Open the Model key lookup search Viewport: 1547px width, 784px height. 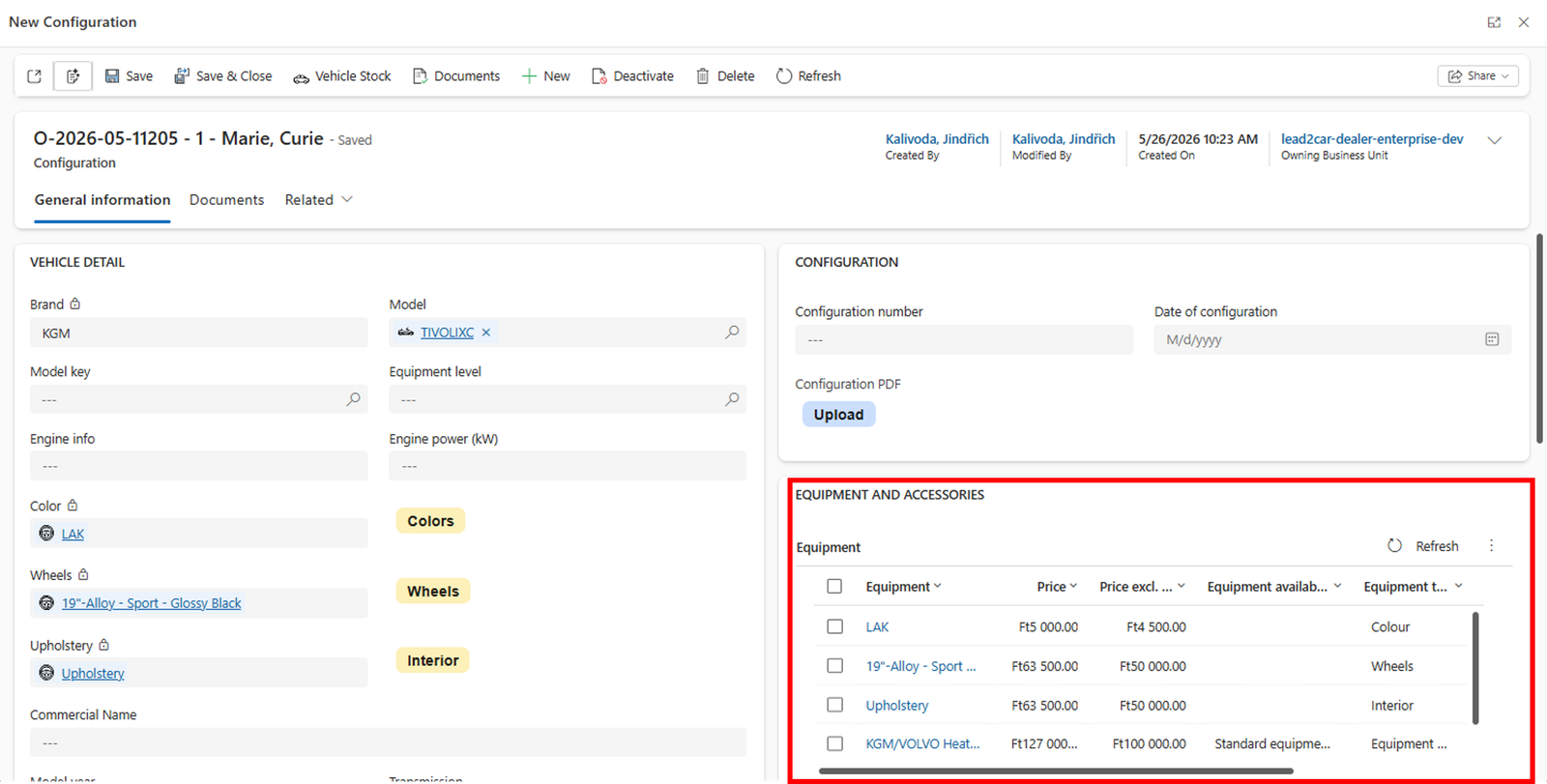click(354, 399)
